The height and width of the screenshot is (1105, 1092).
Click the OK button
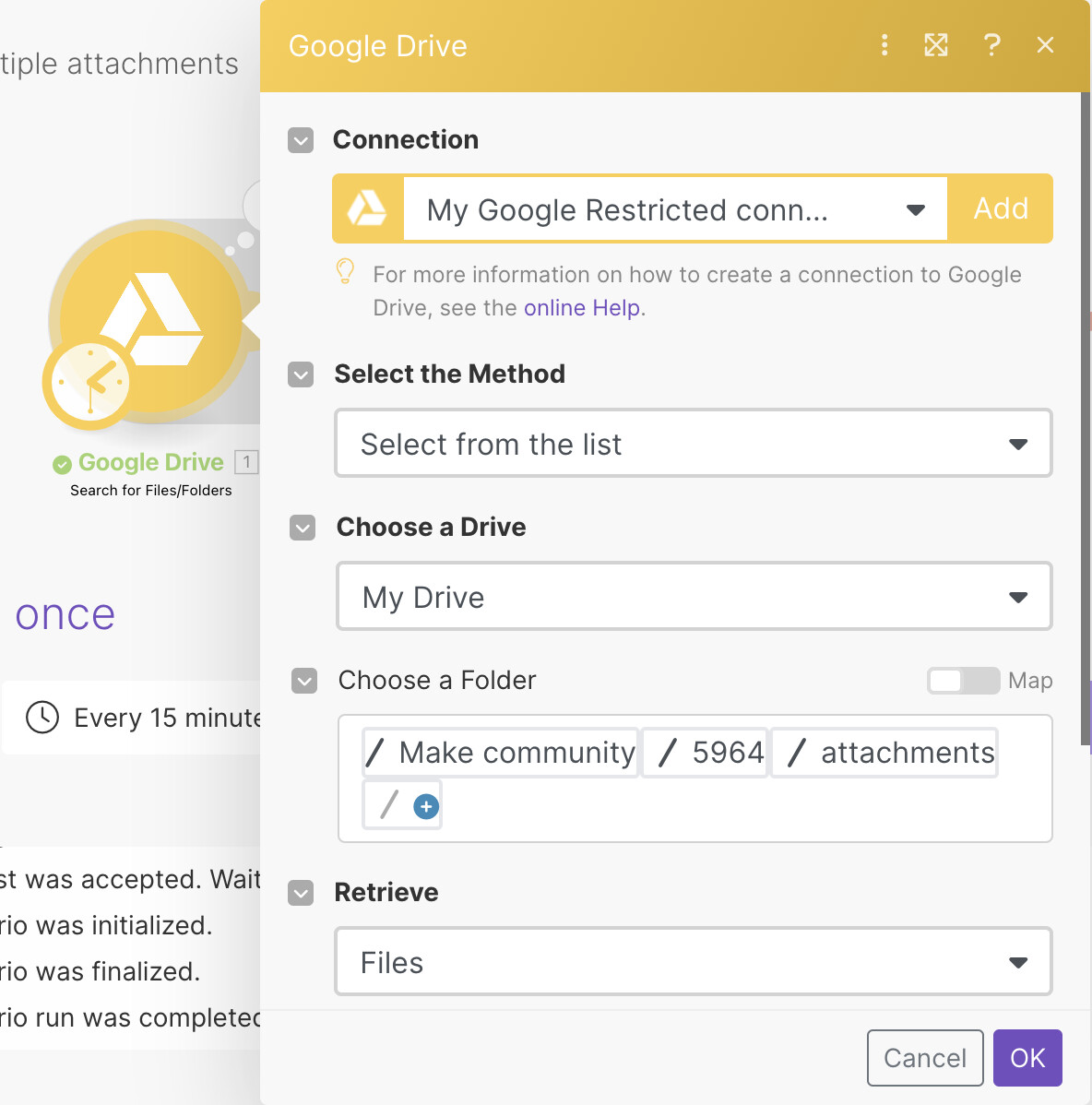1027,1058
